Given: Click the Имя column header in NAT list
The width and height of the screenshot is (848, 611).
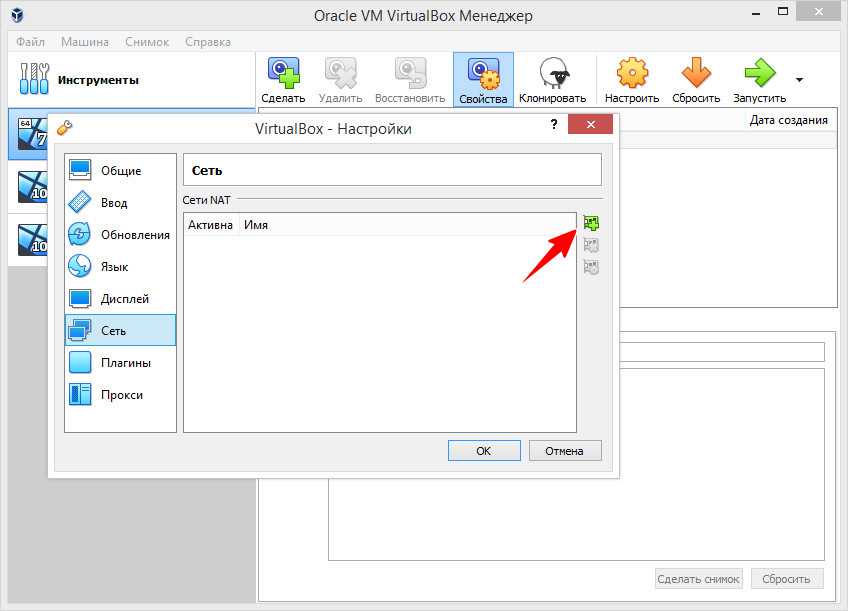Looking at the screenshot, I should [256, 225].
